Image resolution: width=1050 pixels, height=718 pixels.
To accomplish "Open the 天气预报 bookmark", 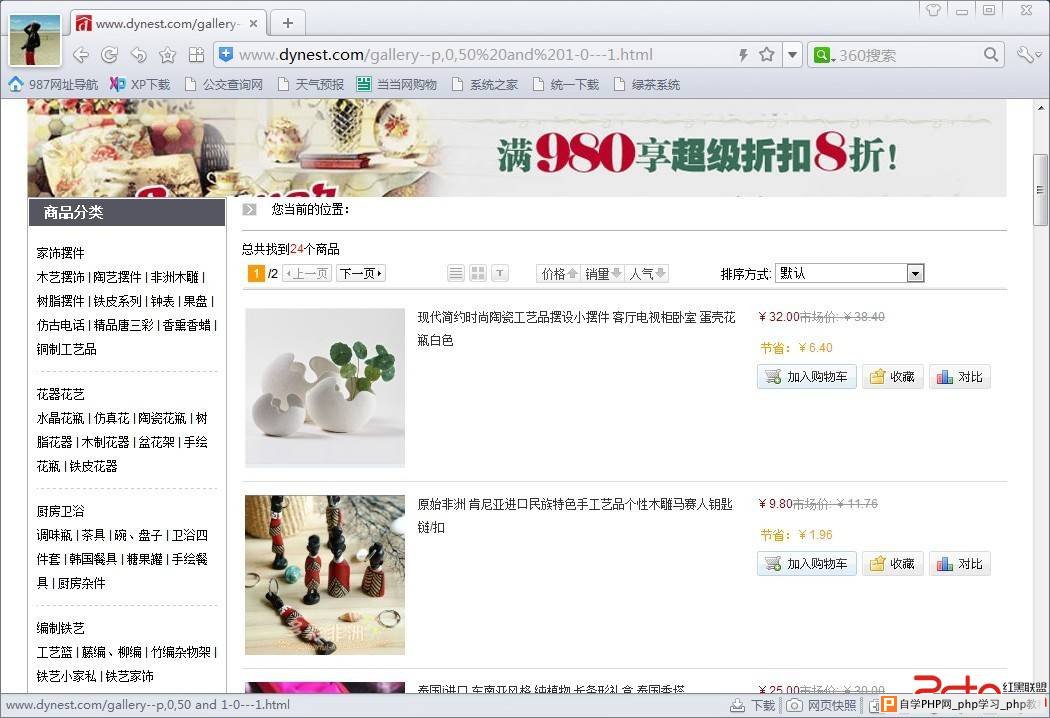I will coord(311,84).
